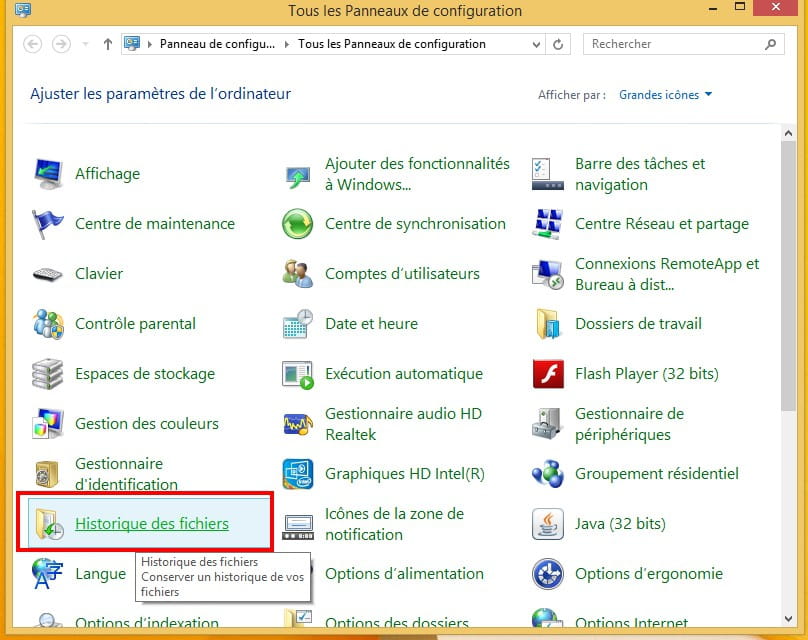Click the Options d'ergonomie link
The height and width of the screenshot is (640, 808).
pos(649,574)
